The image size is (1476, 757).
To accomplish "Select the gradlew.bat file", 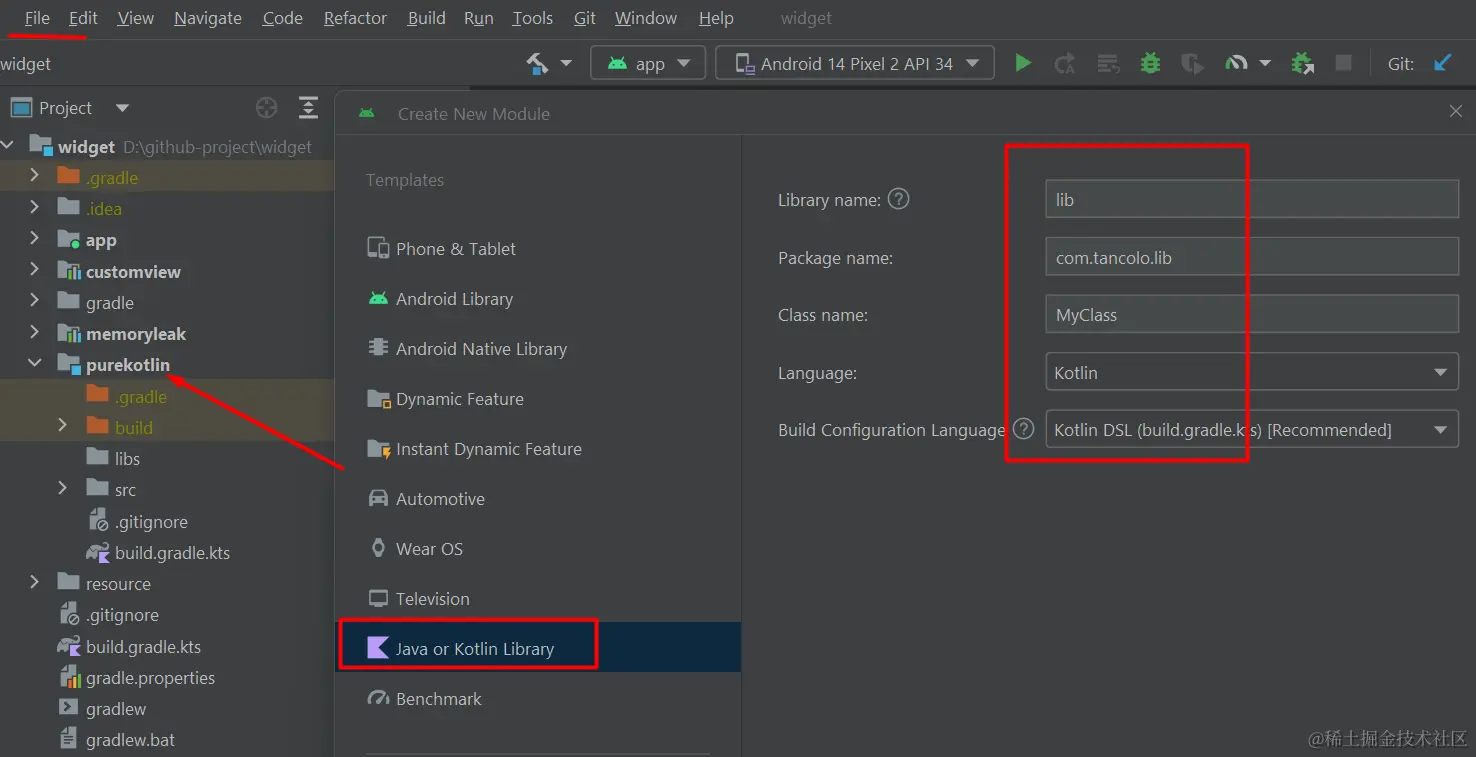I will point(130,740).
